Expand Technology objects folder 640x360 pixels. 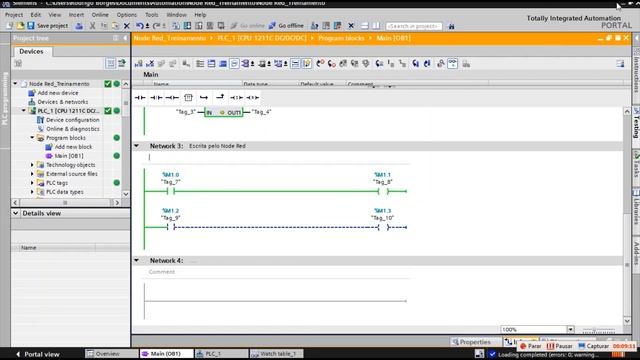(x=32, y=165)
